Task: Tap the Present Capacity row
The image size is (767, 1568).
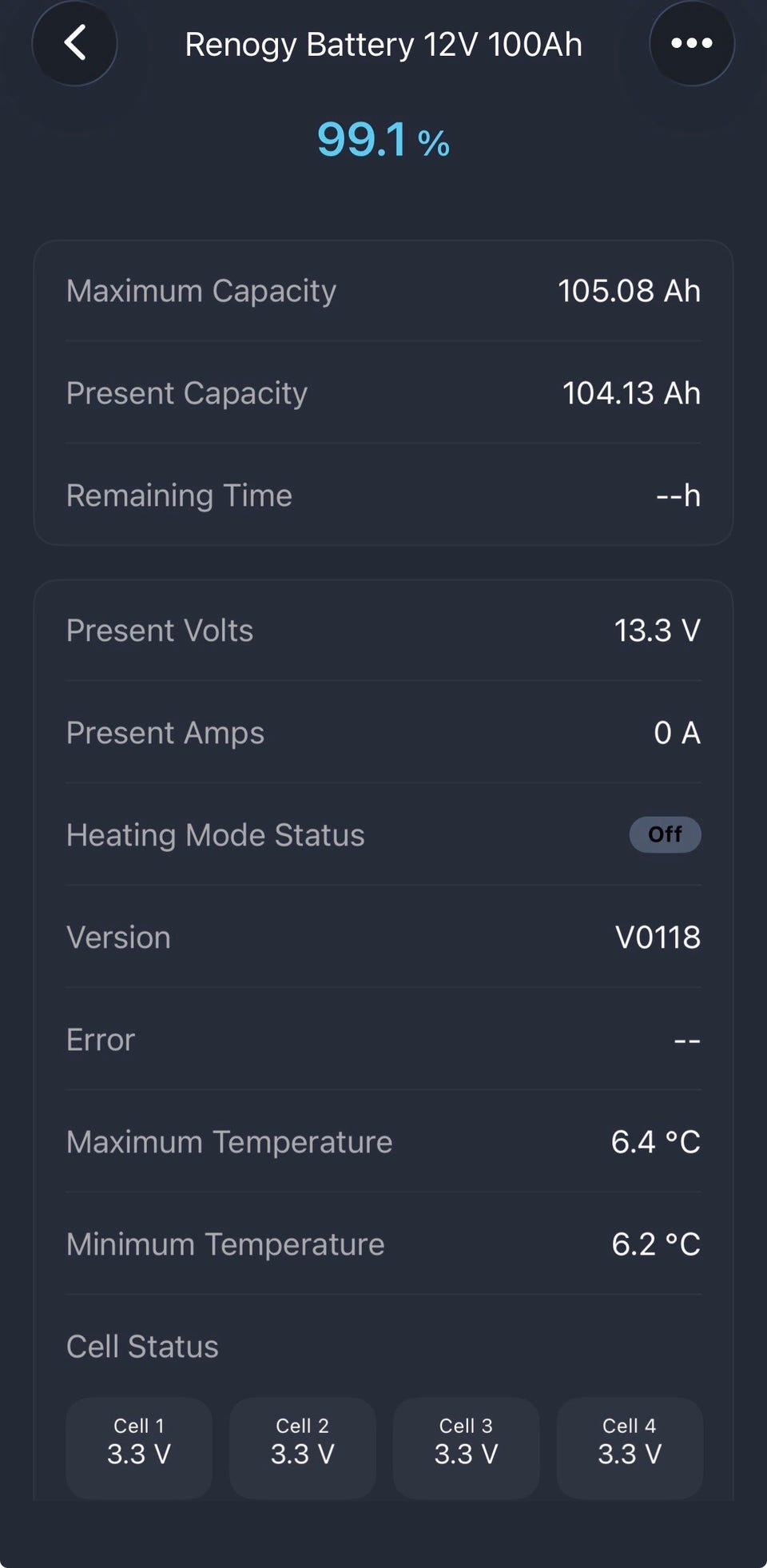Action: (x=383, y=393)
